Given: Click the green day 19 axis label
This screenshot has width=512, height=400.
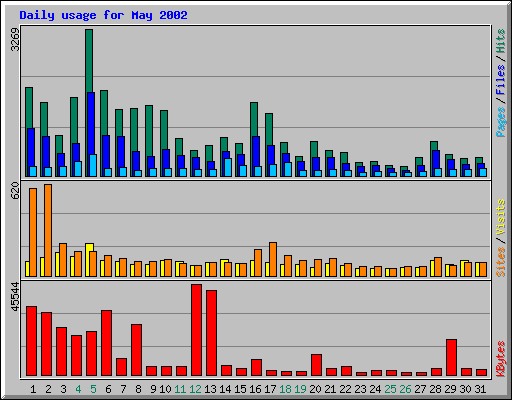Looking at the screenshot, I should click(x=300, y=389).
